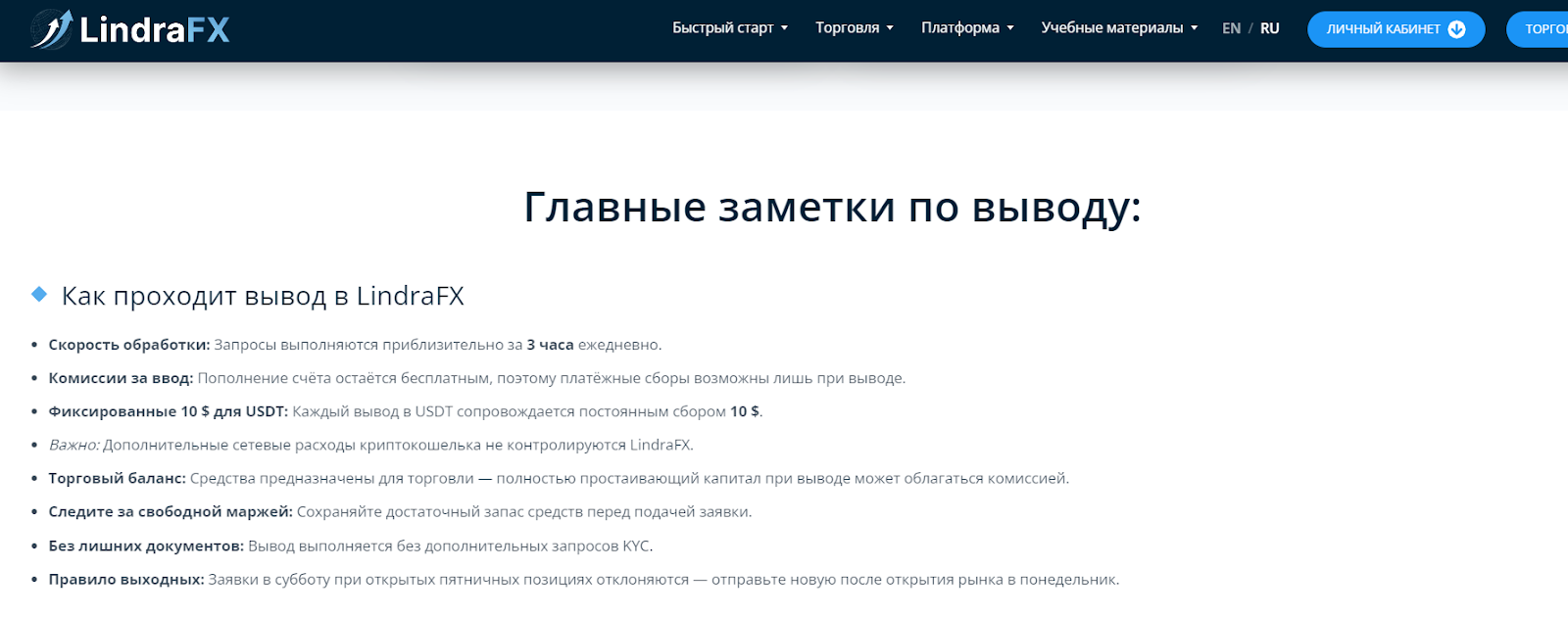Expand the Торговля dropdown arrow
1568x617 pixels.
pos(890,28)
